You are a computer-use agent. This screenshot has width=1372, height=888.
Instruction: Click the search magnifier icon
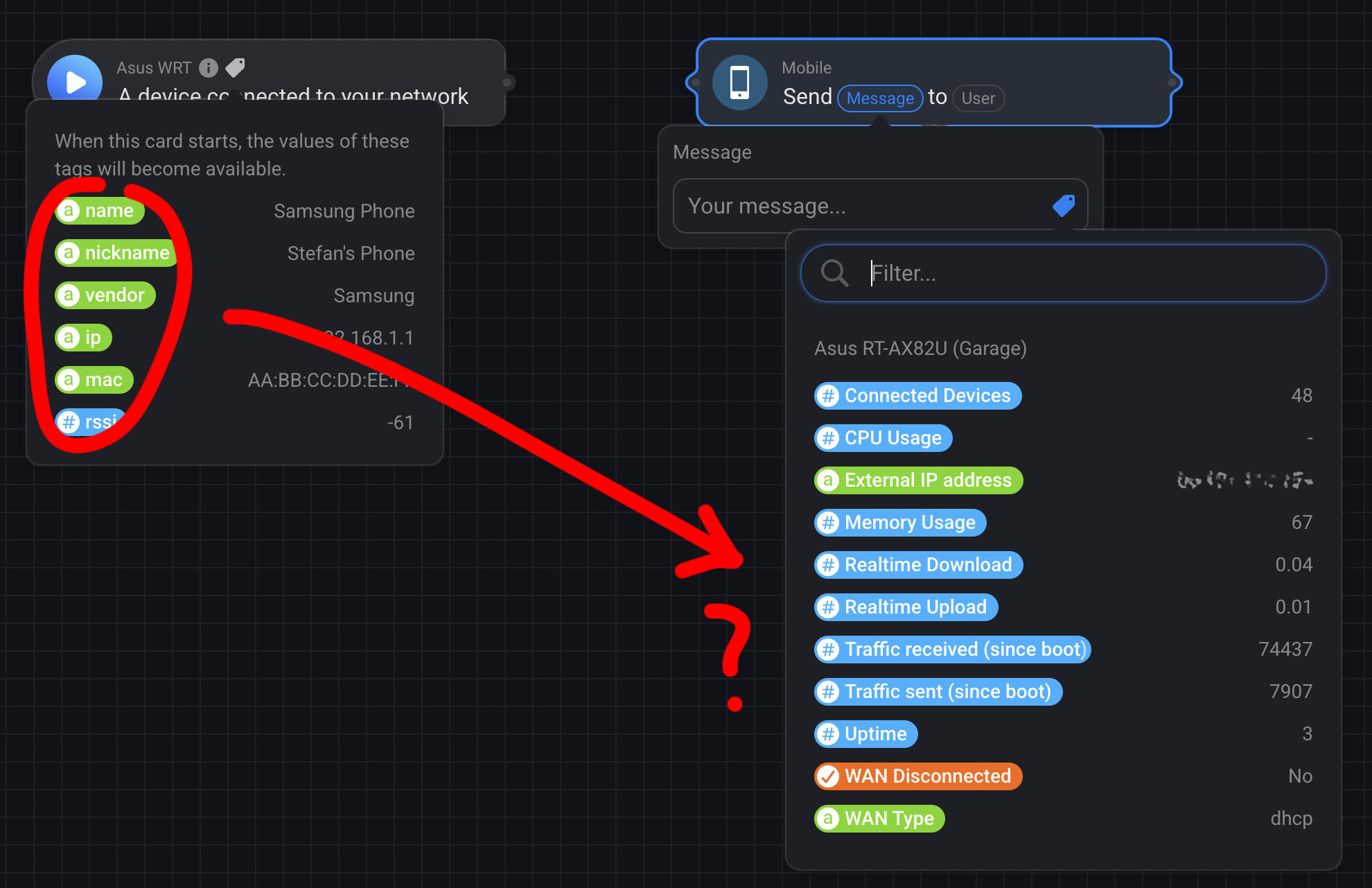click(x=834, y=273)
